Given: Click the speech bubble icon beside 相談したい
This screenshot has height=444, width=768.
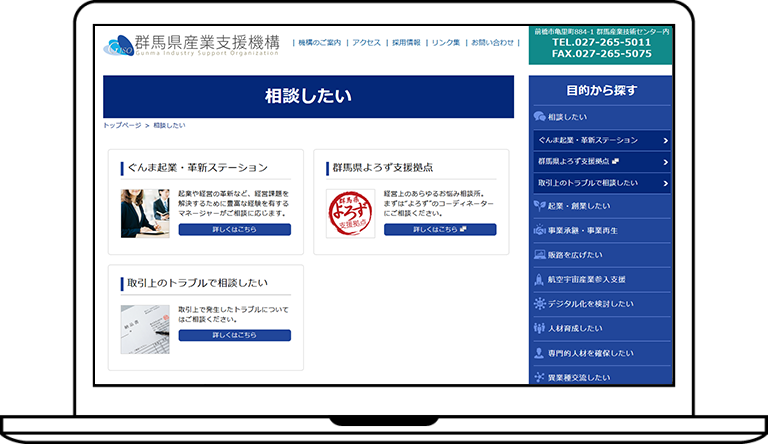Looking at the screenshot, I should 539,117.
